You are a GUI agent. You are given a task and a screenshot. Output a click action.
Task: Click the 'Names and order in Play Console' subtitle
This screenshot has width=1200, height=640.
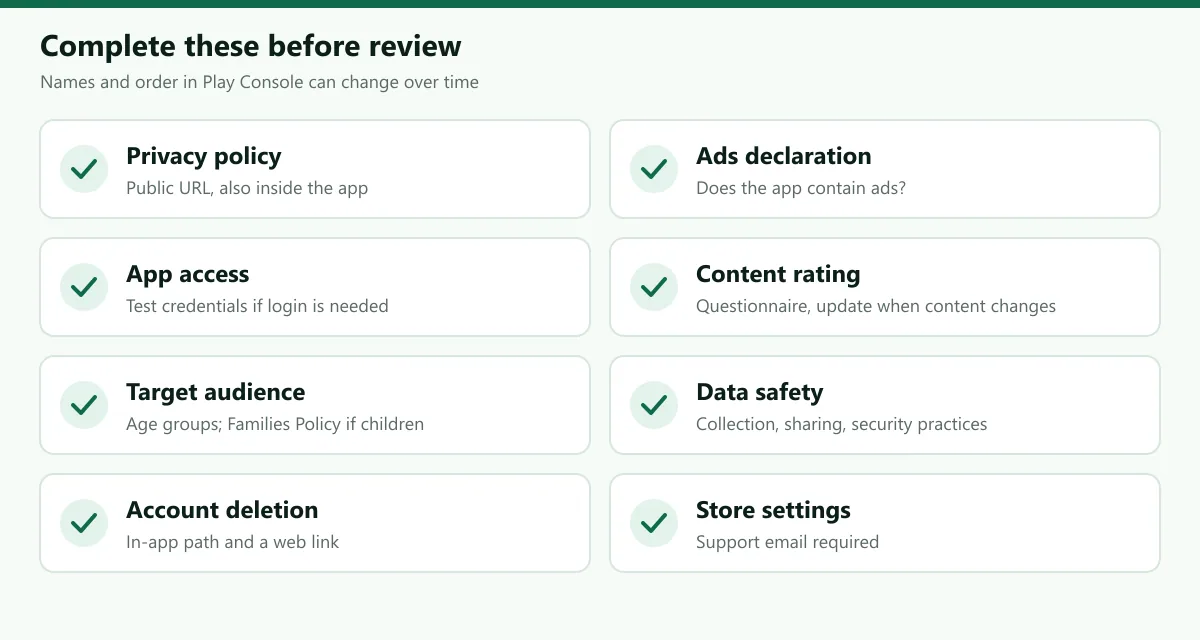(260, 82)
